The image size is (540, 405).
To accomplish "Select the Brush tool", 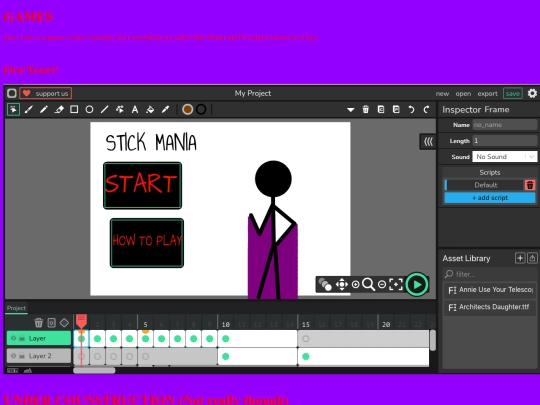I will (x=29, y=110).
